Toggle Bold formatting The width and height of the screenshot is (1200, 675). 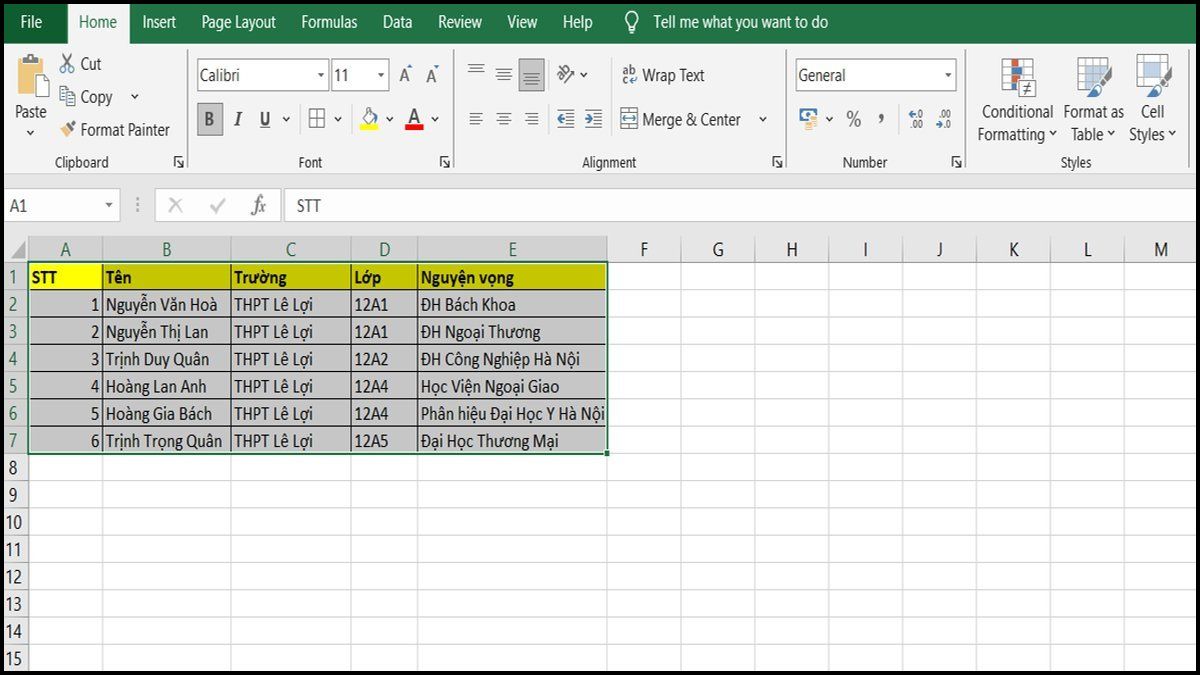209,119
